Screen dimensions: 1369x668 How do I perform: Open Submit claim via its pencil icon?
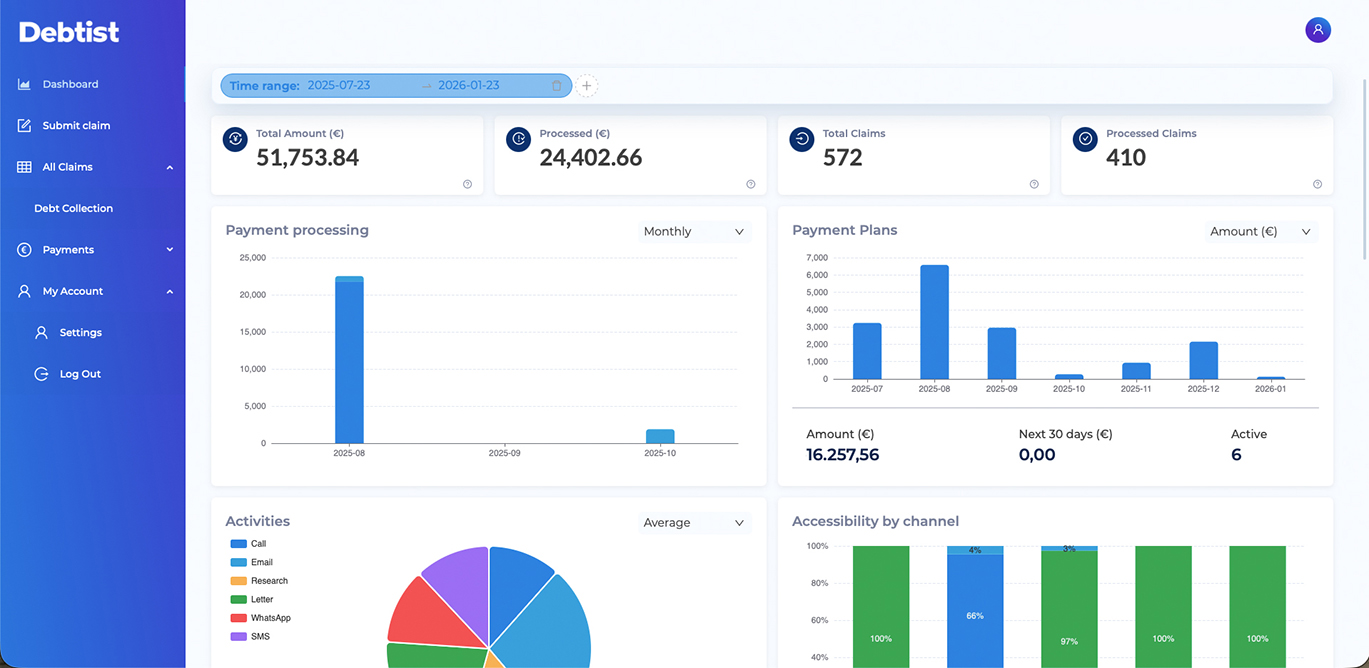click(x=22, y=125)
